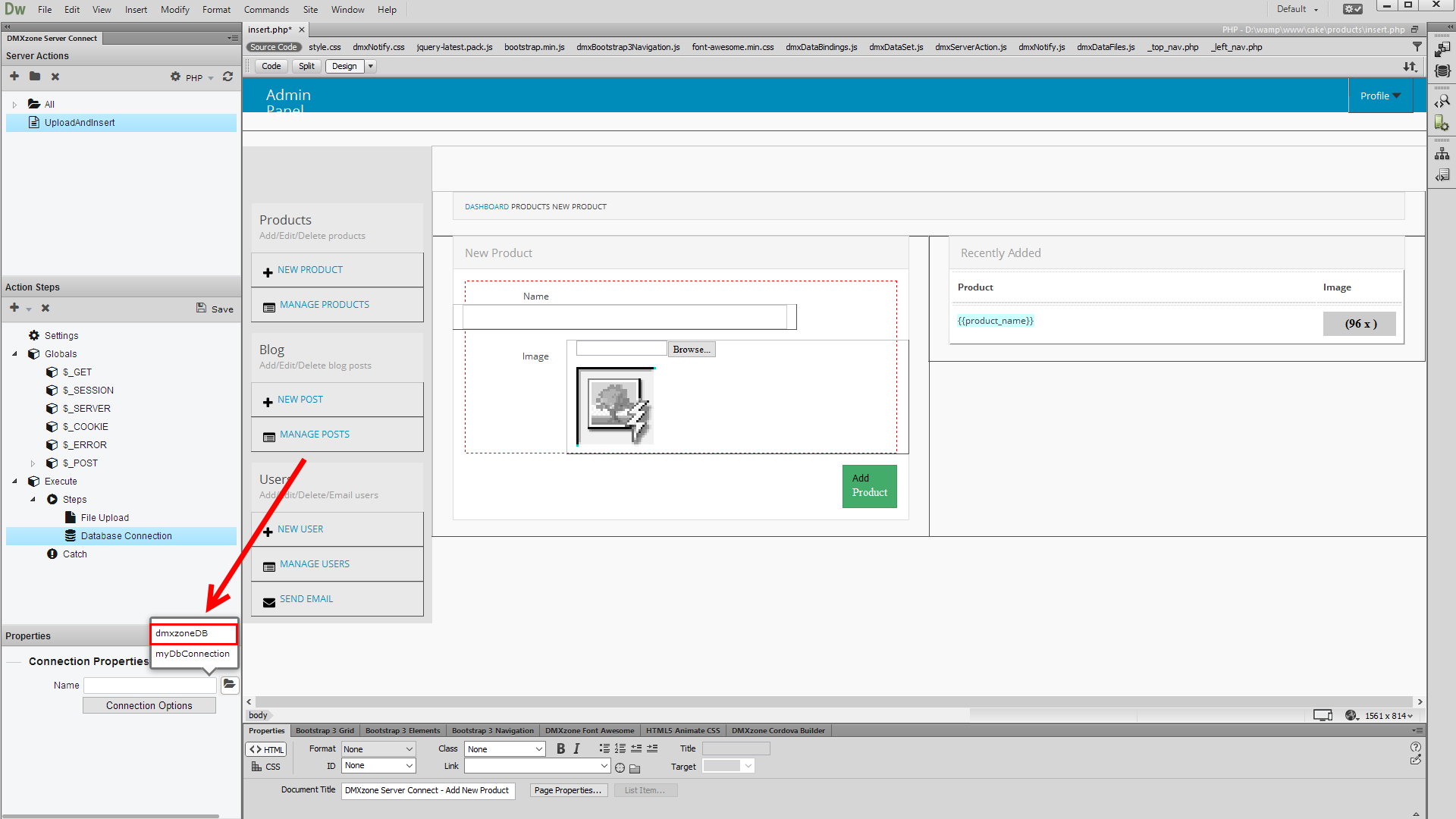Collapse the Globals tree node
The image size is (1456, 819).
click(x=14, y=354)
